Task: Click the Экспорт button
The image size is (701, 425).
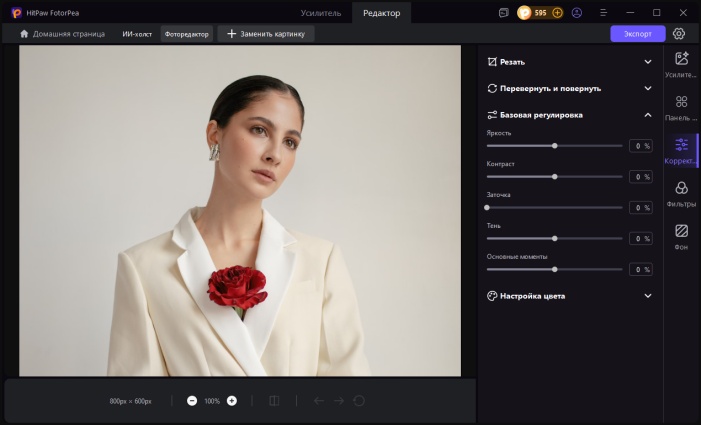Action: 637,33
